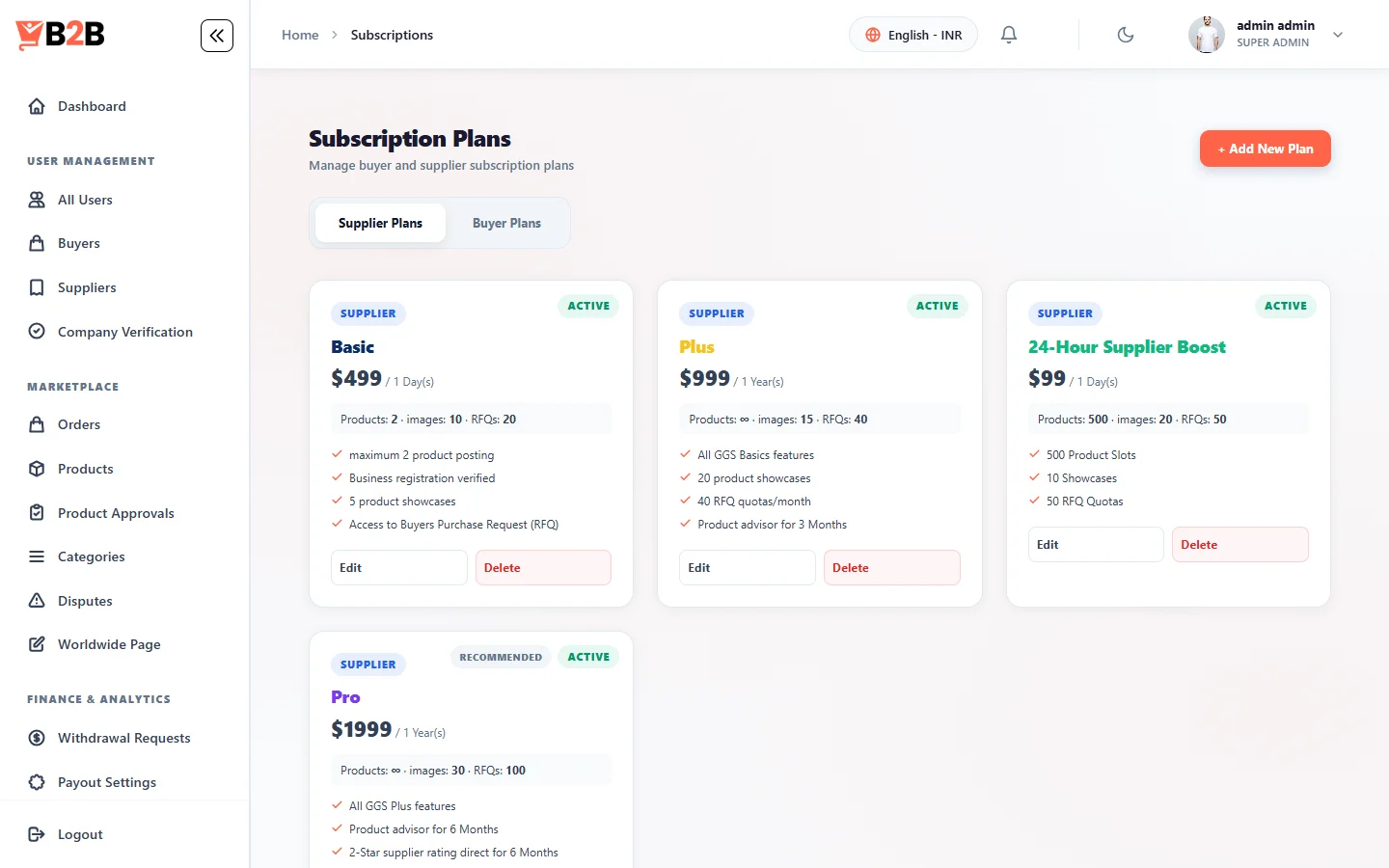Image resolution: width=1389 pixels, height=868 pixels.
Task: Click the ACTIVE badge on Supplier Boost plan
Action: (1286, 306)
